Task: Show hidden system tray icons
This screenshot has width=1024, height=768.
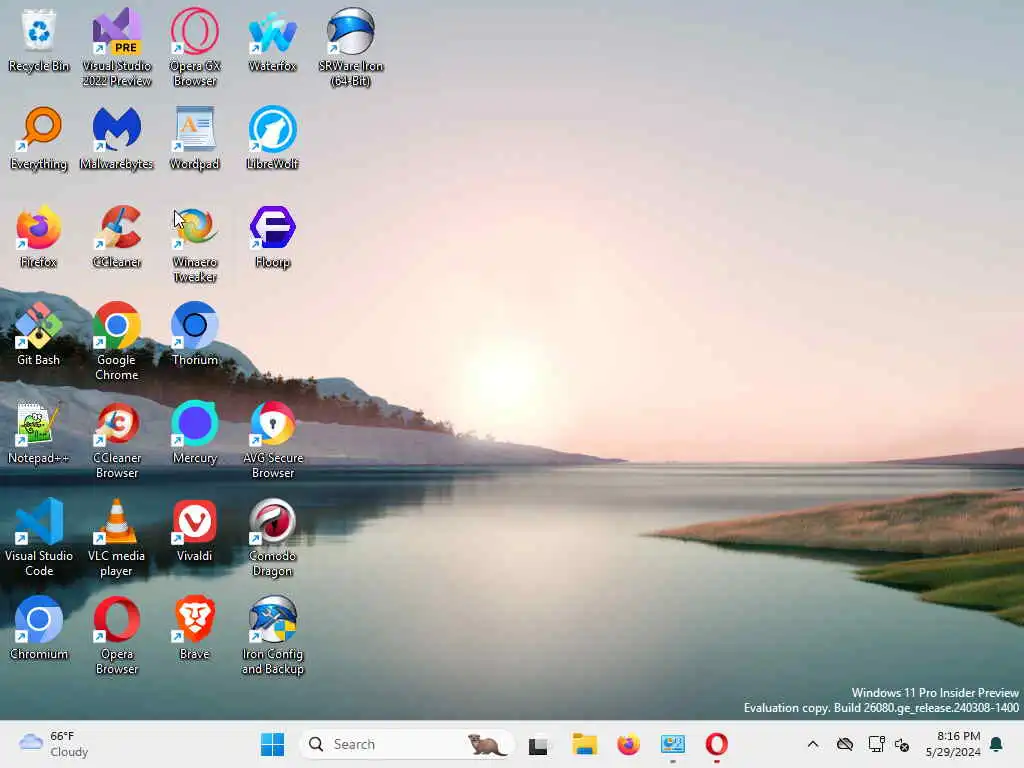Action: 812,744
